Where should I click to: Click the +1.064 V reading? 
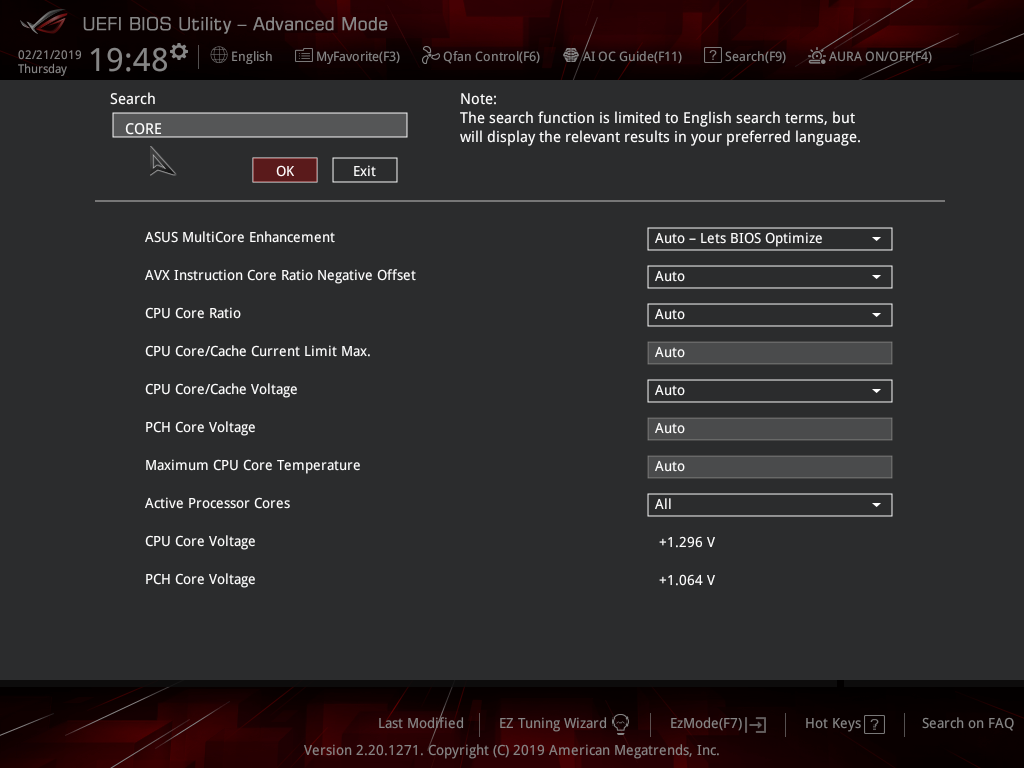point(686,580)
